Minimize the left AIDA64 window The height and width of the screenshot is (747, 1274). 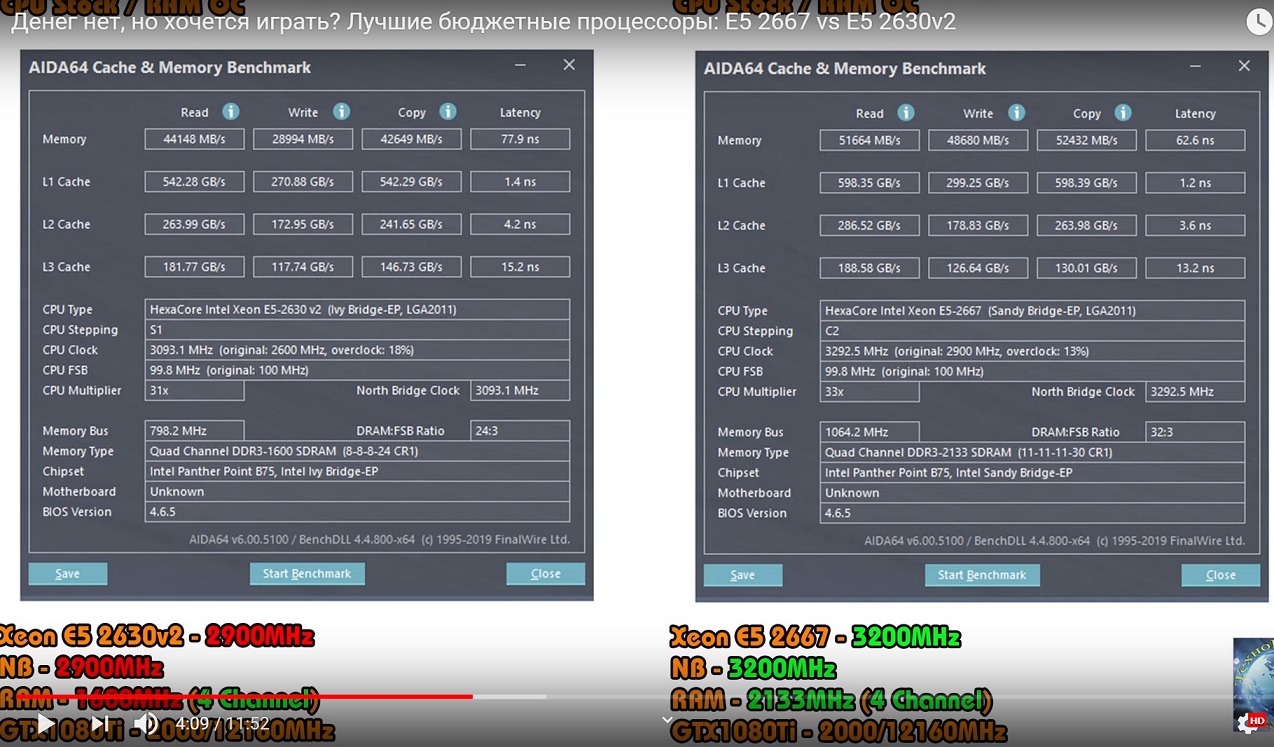522,65
